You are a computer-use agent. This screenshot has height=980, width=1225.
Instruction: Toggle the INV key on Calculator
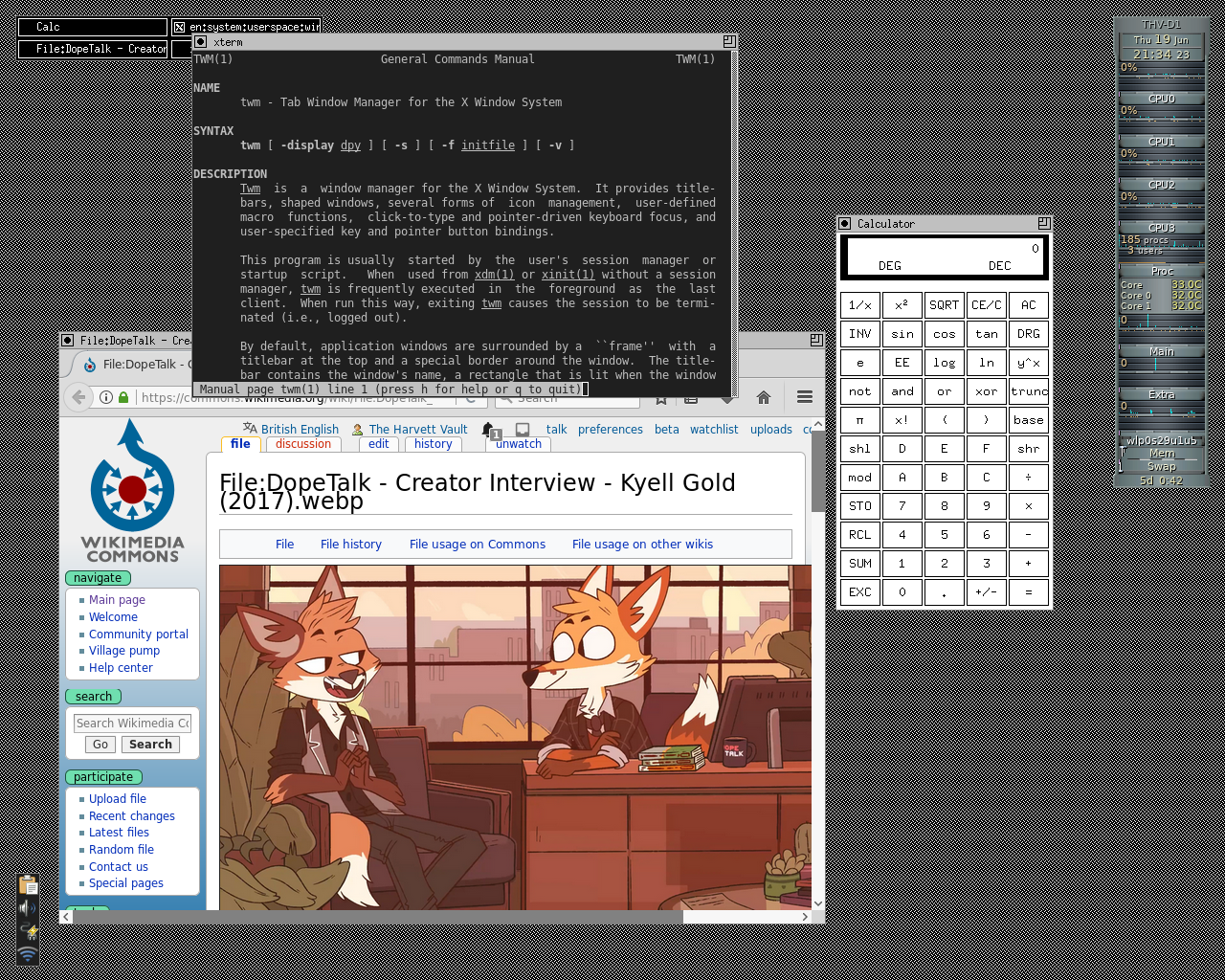click(859, 334)
